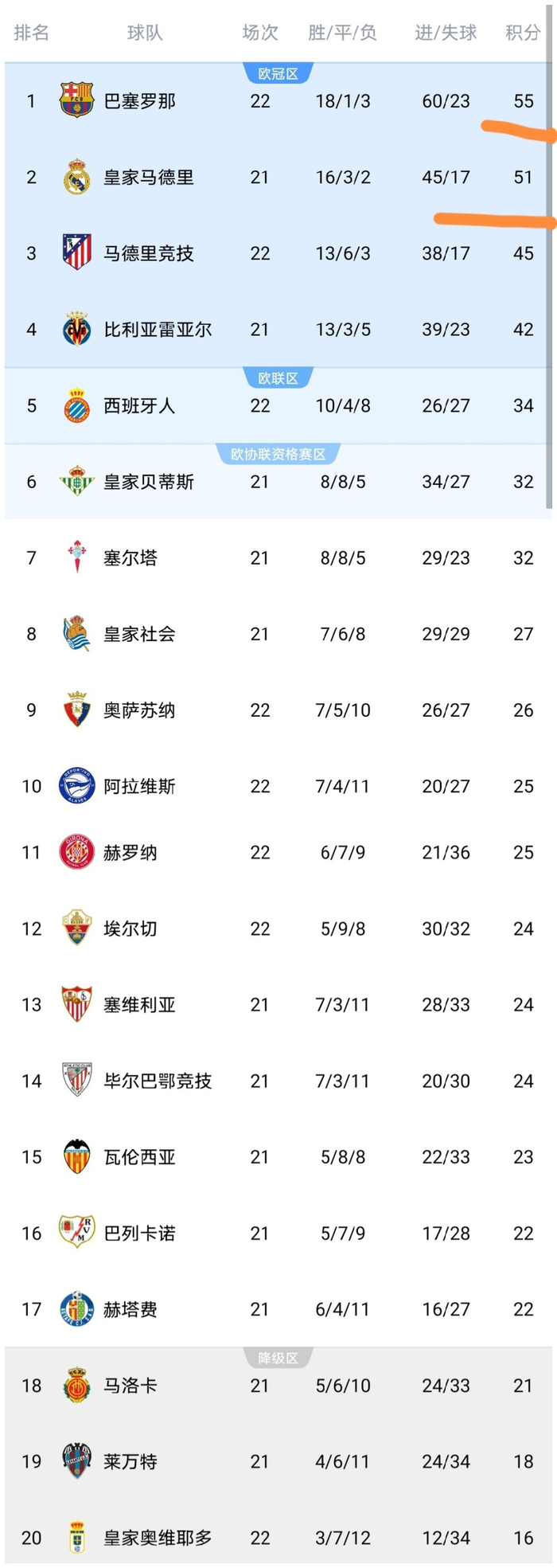The height and width of the screenshot is (1568, 557).
Task: Click the Valencia bat crest icon
Action: coord(77,1157)
